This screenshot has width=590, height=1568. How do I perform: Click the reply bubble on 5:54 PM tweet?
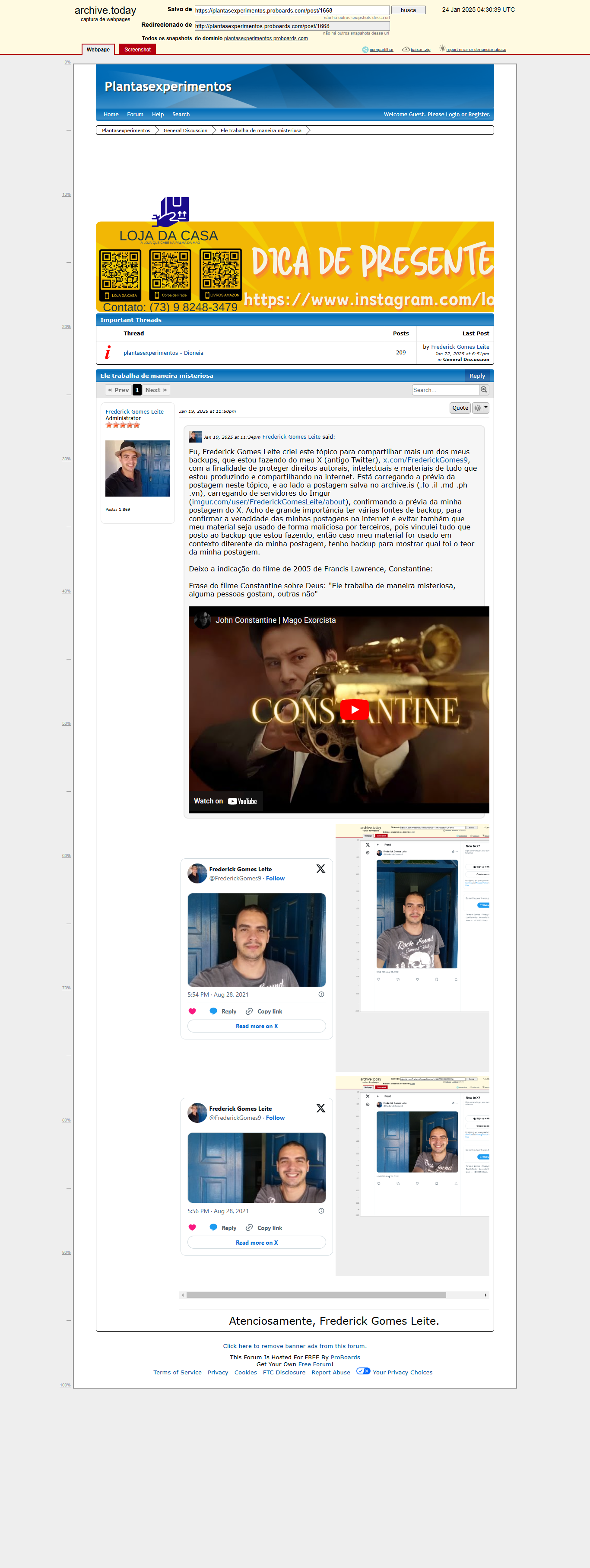(213, 1011)
